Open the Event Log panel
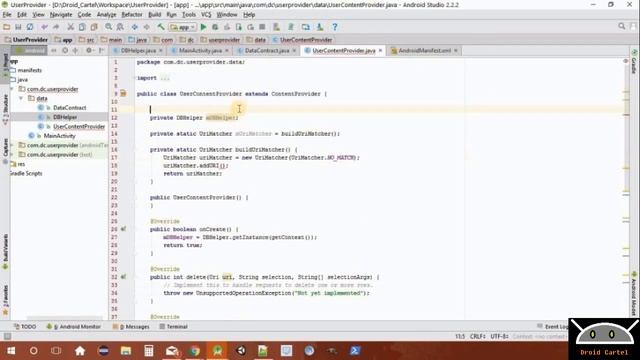640x360 pixels. (552, 327)
